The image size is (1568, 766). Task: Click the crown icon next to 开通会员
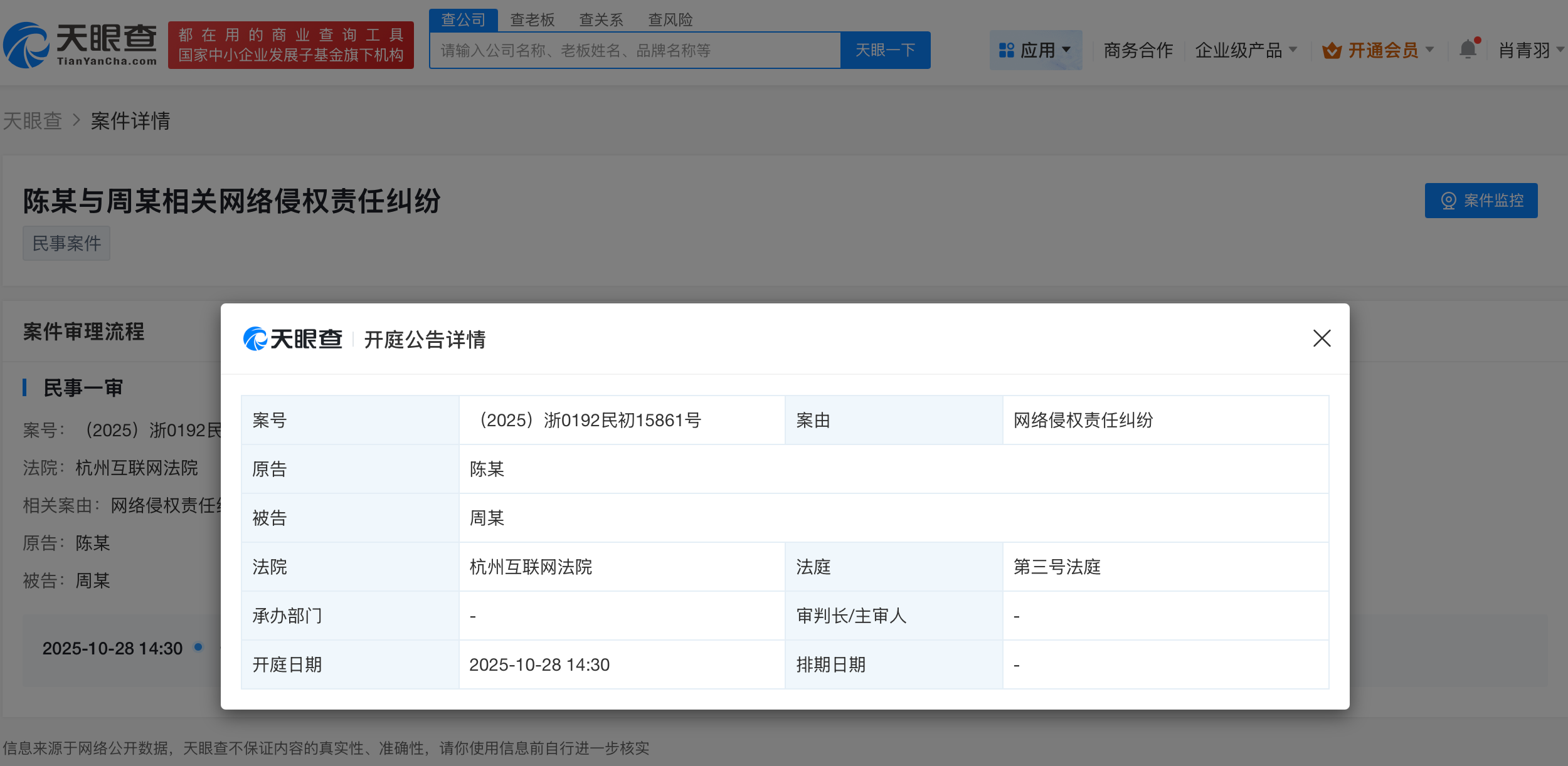(x=1333, y=50)
